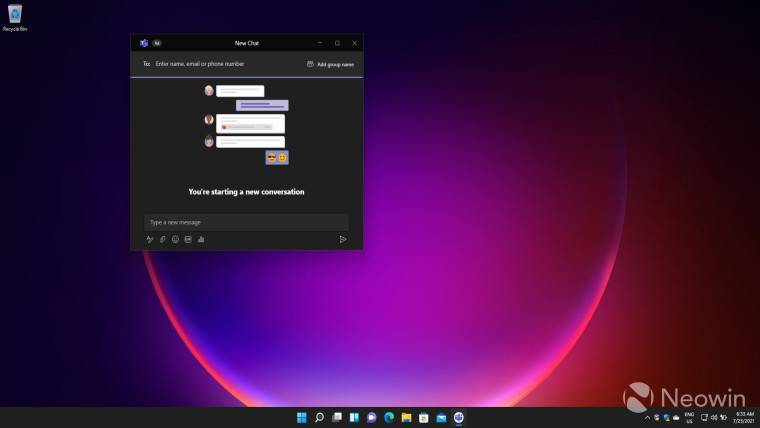Open the clock and date flyout

735,417
